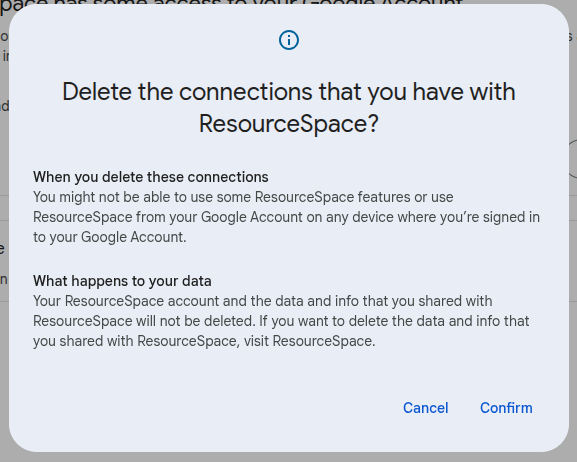Click the paragraph starting 'Your ResourceSpace account and the data'
Image resolution: width=577 pixels, height=462 pixels.
pyautogui.click(x=281, y=321)
